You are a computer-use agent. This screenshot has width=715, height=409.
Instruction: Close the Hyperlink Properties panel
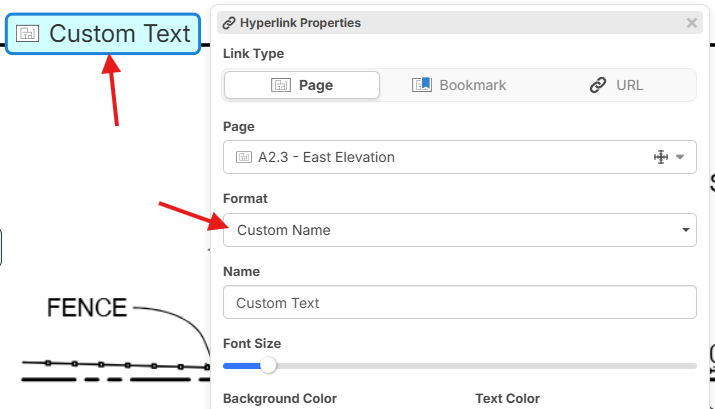692,22
